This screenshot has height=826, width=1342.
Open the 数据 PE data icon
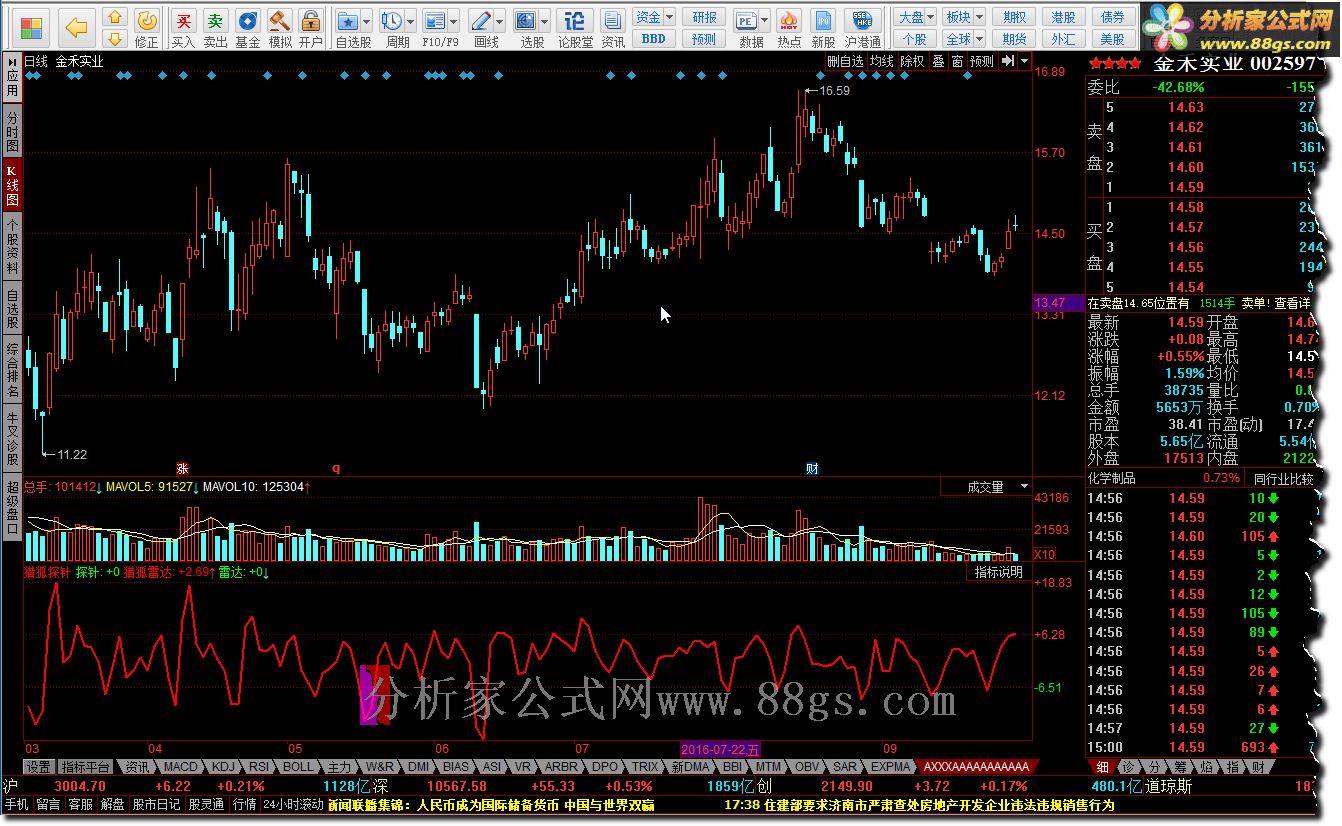pyautogui.click(x=748, y=21)
